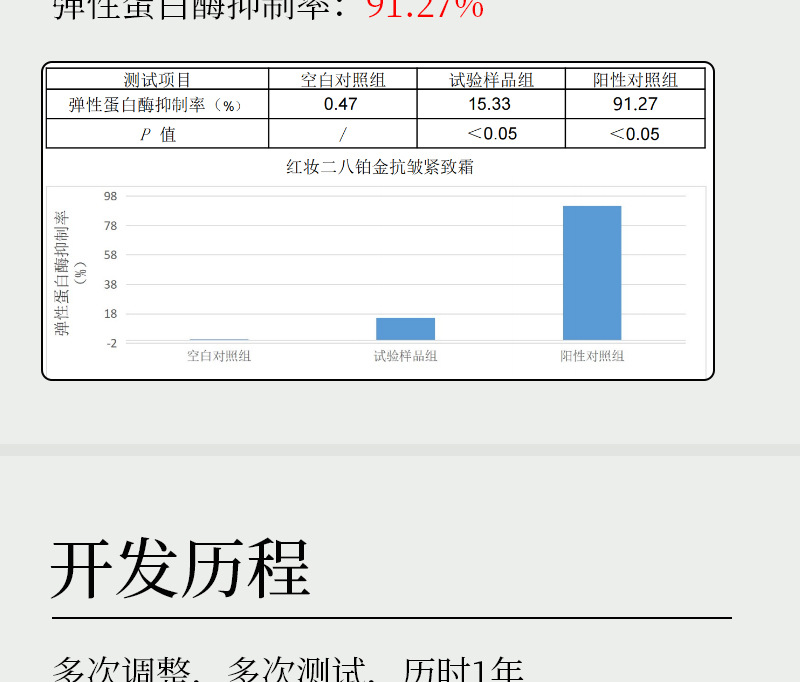The image size is (800, 682).
Task: Click the 试验样品组 table column header
Action: tap(491, 80)
